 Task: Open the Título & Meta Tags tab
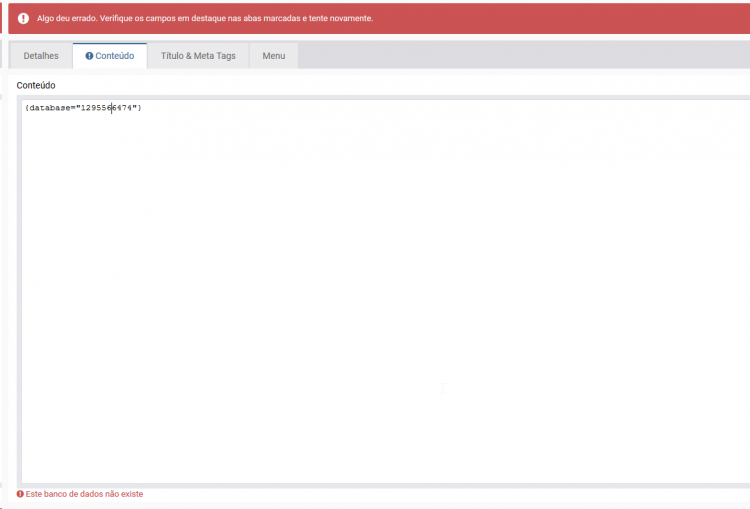[x=198, y=56]
